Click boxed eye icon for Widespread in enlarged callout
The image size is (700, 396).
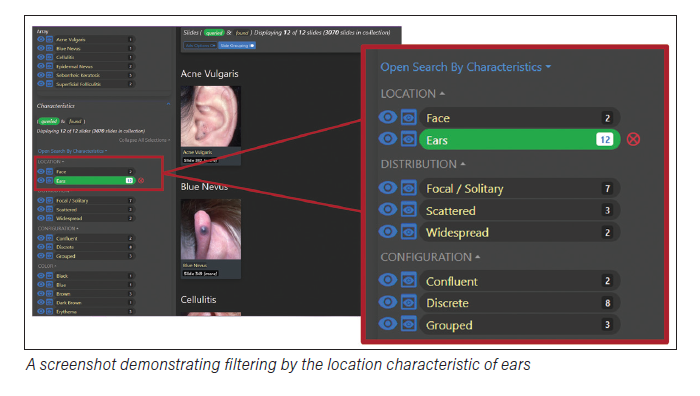(408, 232)
